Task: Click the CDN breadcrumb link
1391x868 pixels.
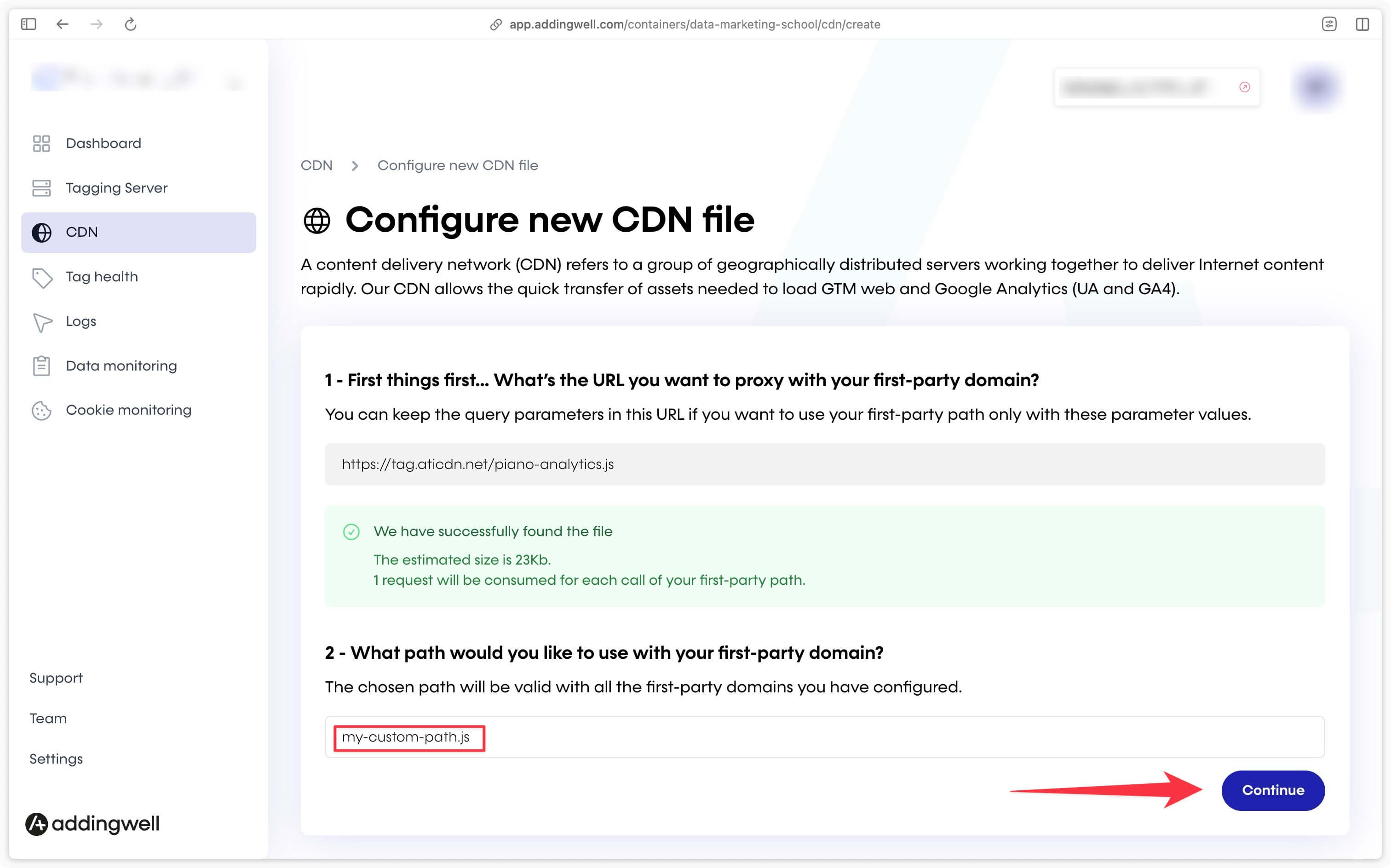Action: 318,166
